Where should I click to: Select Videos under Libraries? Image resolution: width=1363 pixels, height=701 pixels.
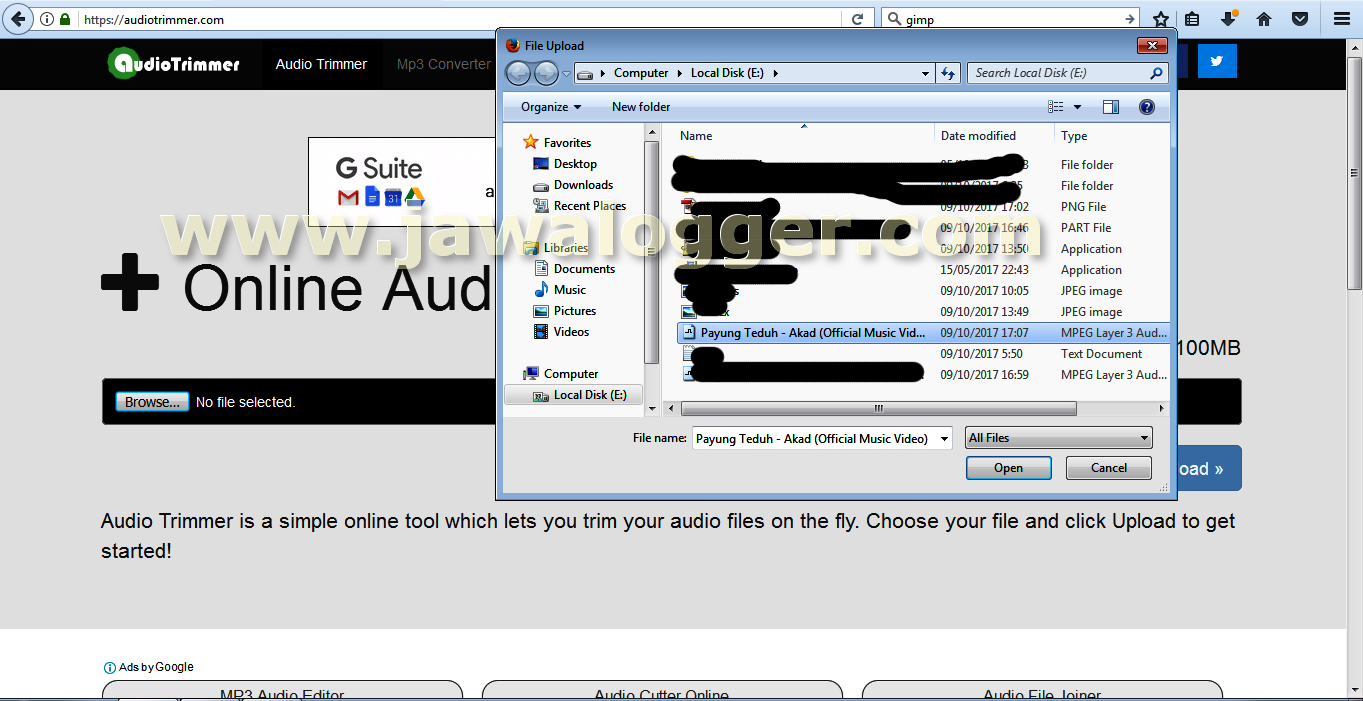571,332
